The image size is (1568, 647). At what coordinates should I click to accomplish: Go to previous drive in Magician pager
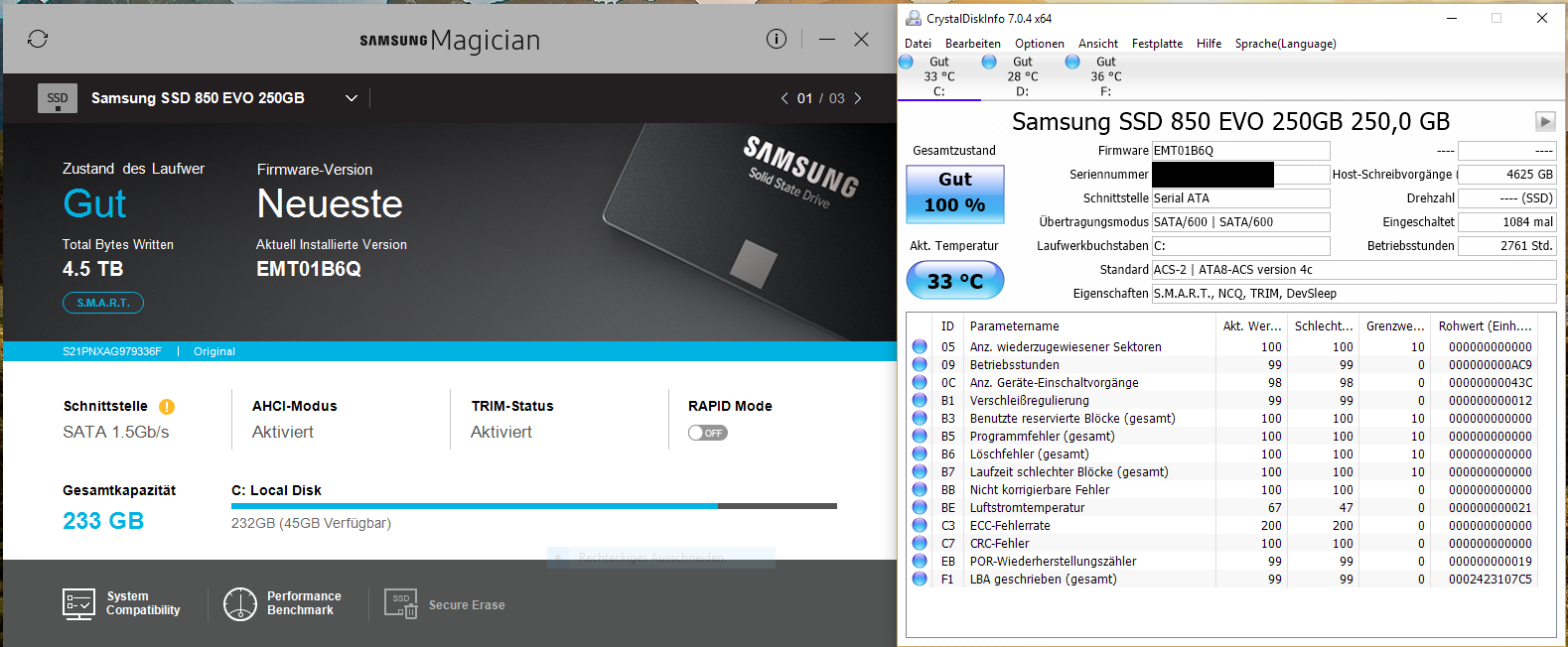coord(784,98)
